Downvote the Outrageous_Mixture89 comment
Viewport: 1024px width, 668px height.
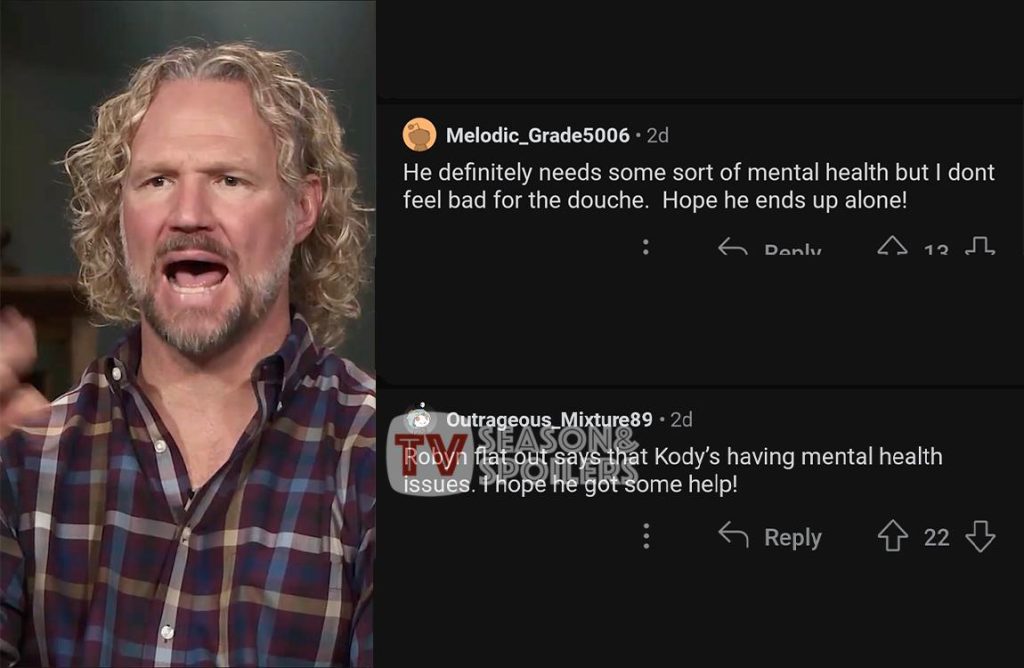pyautogui.click(x=980, y=536)
